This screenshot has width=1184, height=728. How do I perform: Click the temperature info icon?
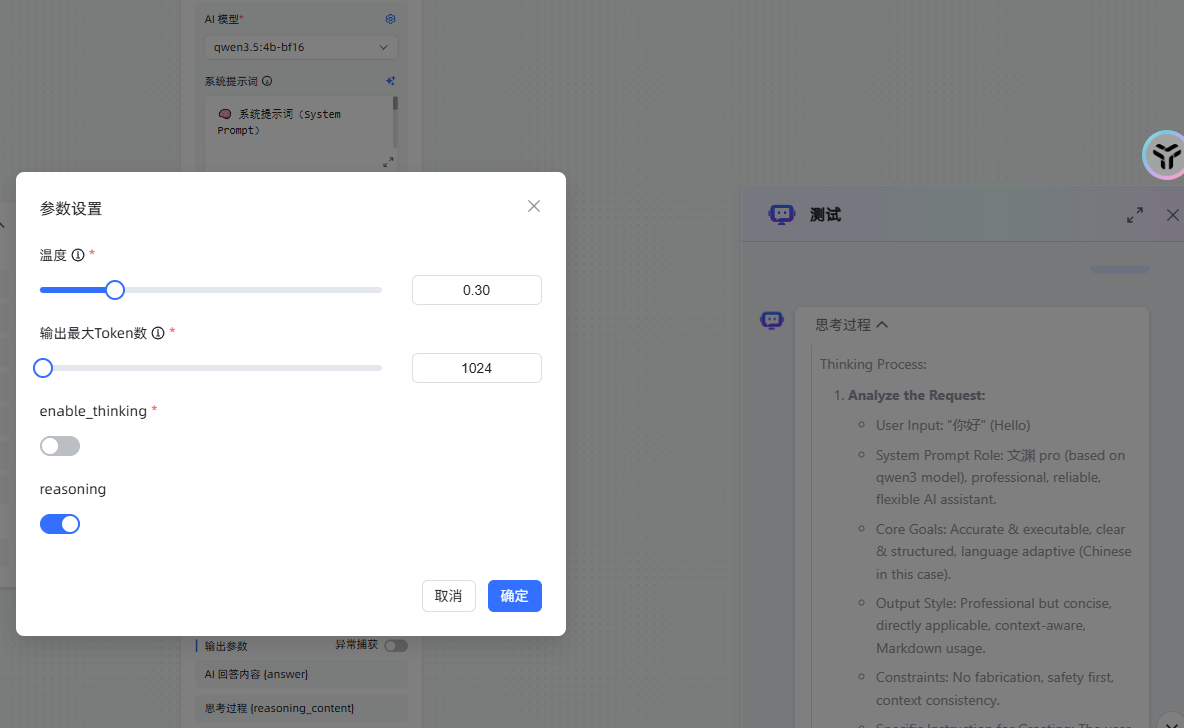point(78,255)
